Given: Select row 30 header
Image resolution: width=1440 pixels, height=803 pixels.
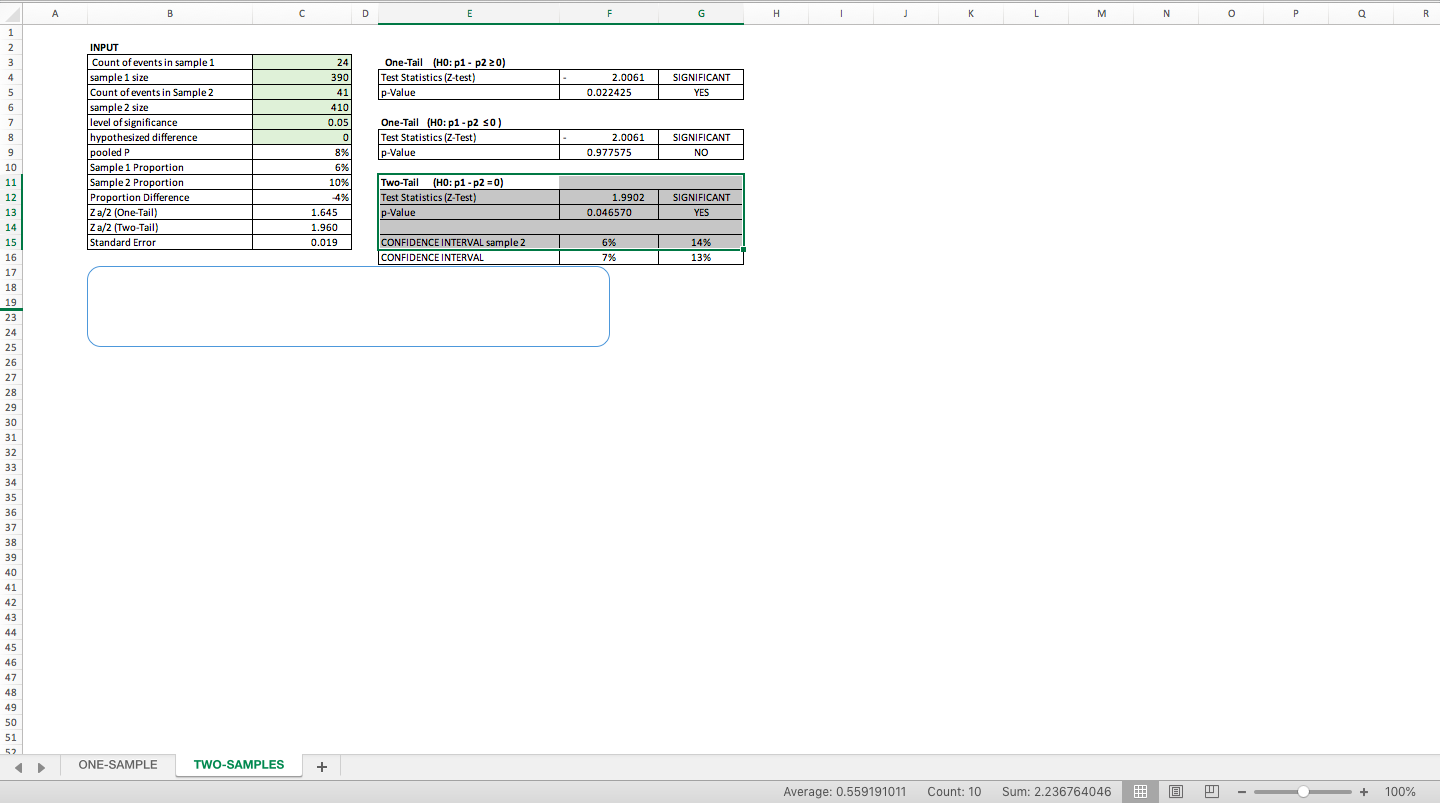Looking at the screenshot, I should tap(11, 422).
